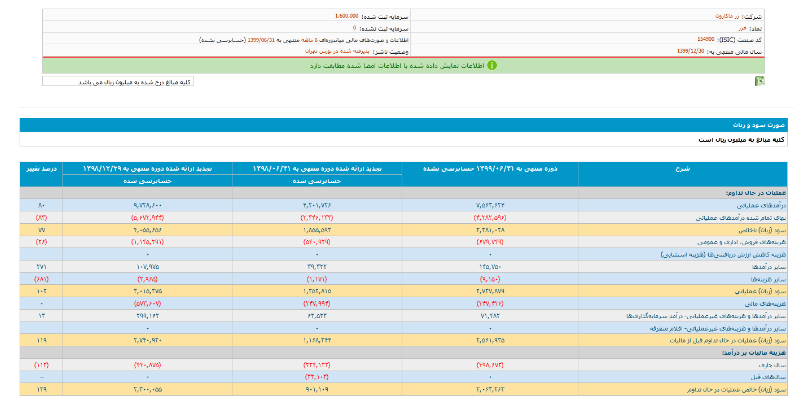Click the company name value ز. ماکارون
The width and height of the screenshot is (794, 398).
pos(728,17)
